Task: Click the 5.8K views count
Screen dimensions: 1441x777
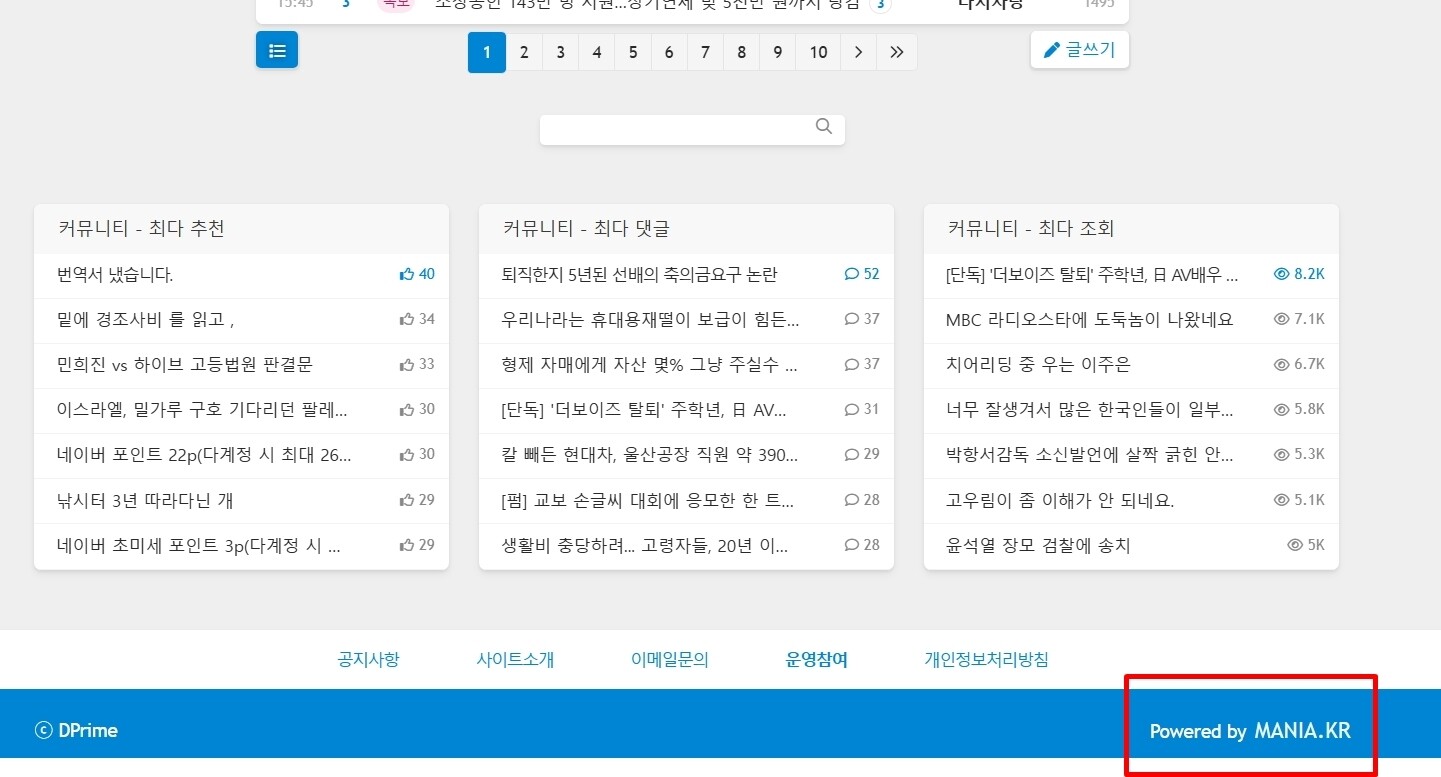Action: coord(1299,409)
